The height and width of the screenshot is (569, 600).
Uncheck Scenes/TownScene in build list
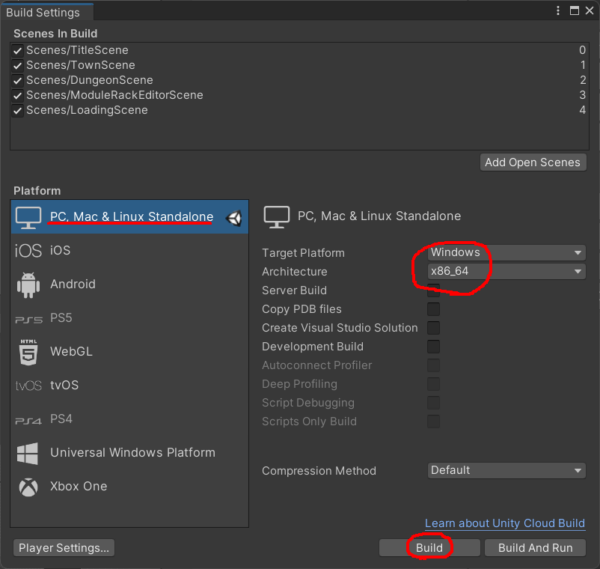click(x=17, y=65)
